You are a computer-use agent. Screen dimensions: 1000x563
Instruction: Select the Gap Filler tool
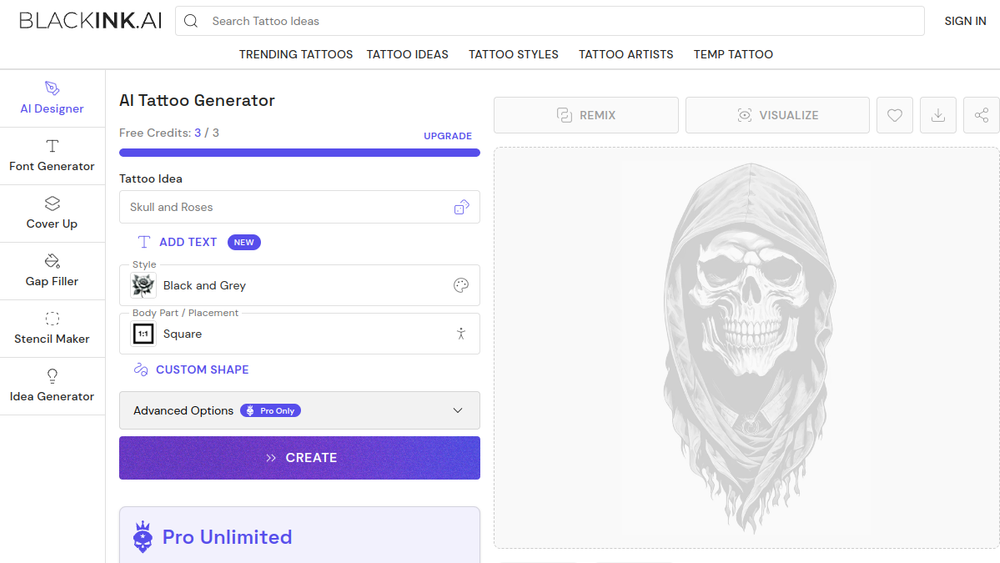[x=52, y=271]
